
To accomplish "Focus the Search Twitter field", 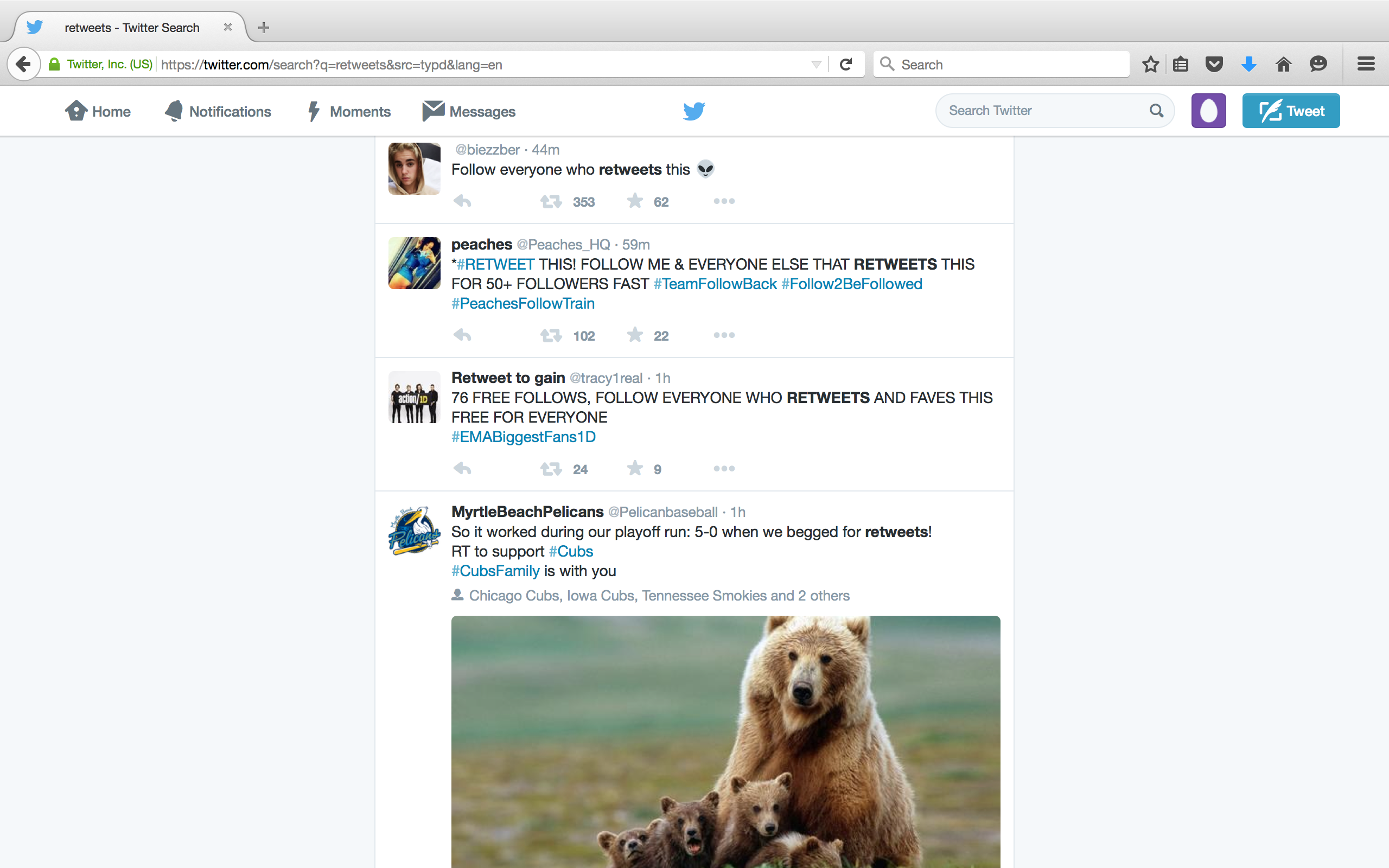I will click(x=1054, y=111).
